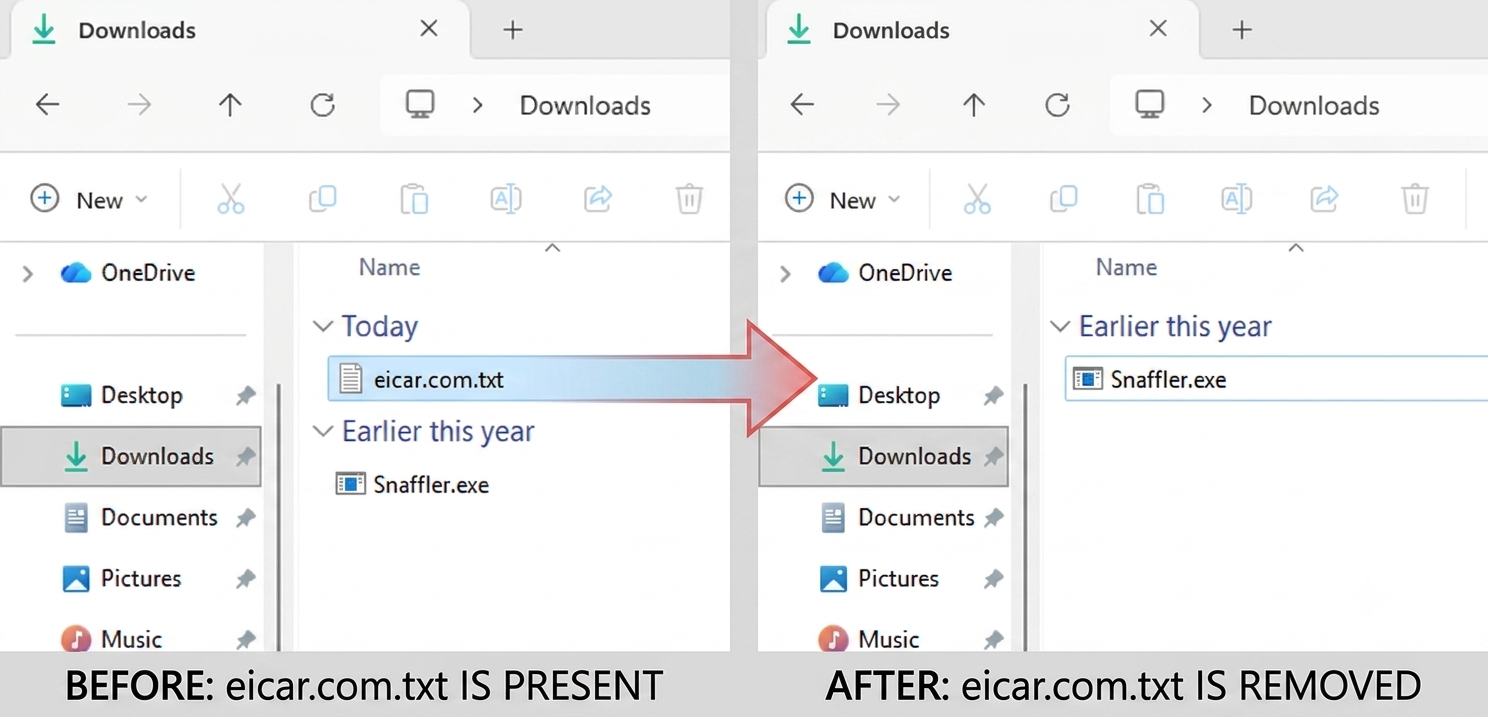Expand OneDrive in left window sidebar
Viewport: 1488px width, 717px height.
[27, 273]
